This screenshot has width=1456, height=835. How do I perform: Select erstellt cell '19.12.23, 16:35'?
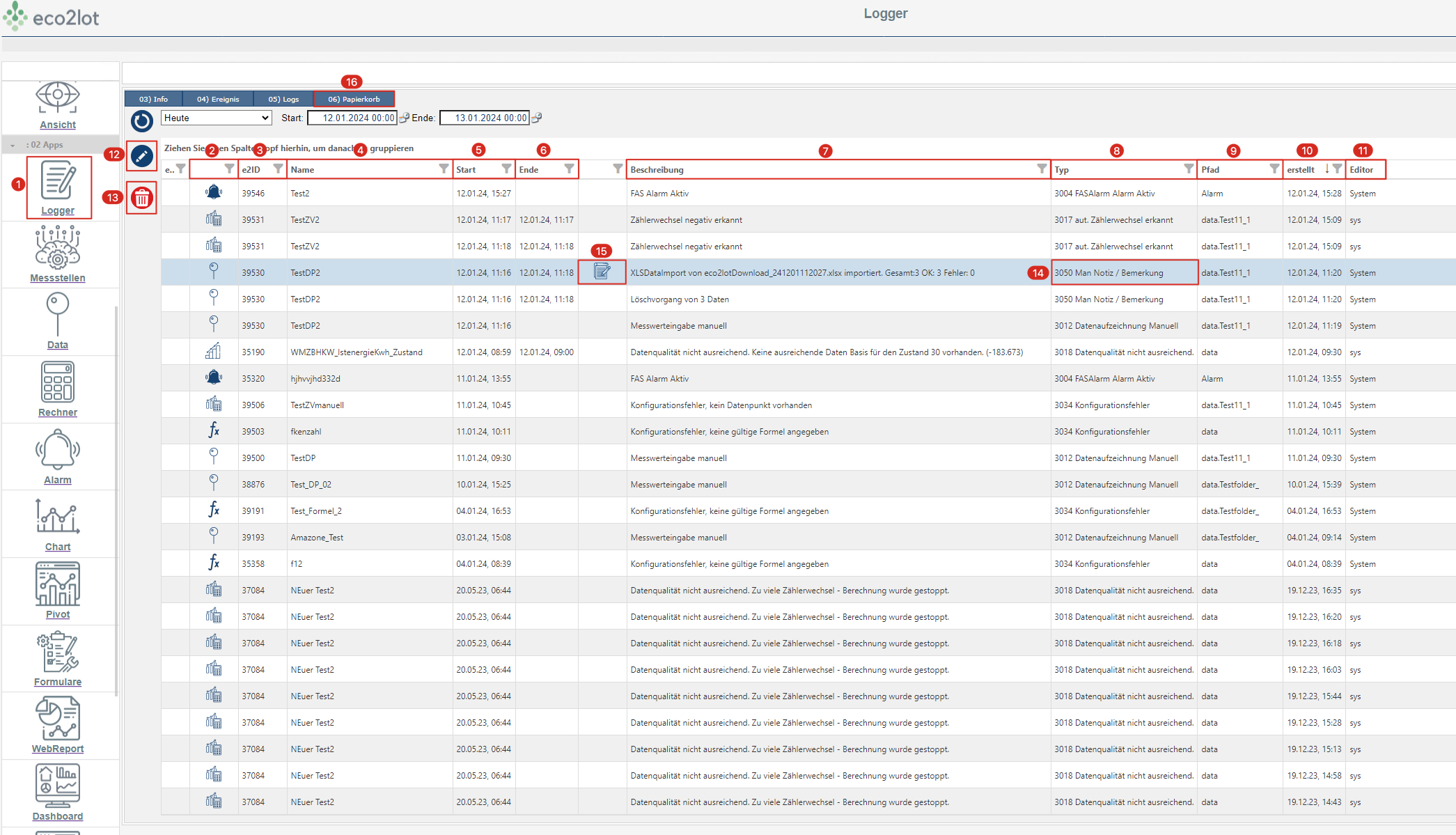click(x=1314, y=590)
